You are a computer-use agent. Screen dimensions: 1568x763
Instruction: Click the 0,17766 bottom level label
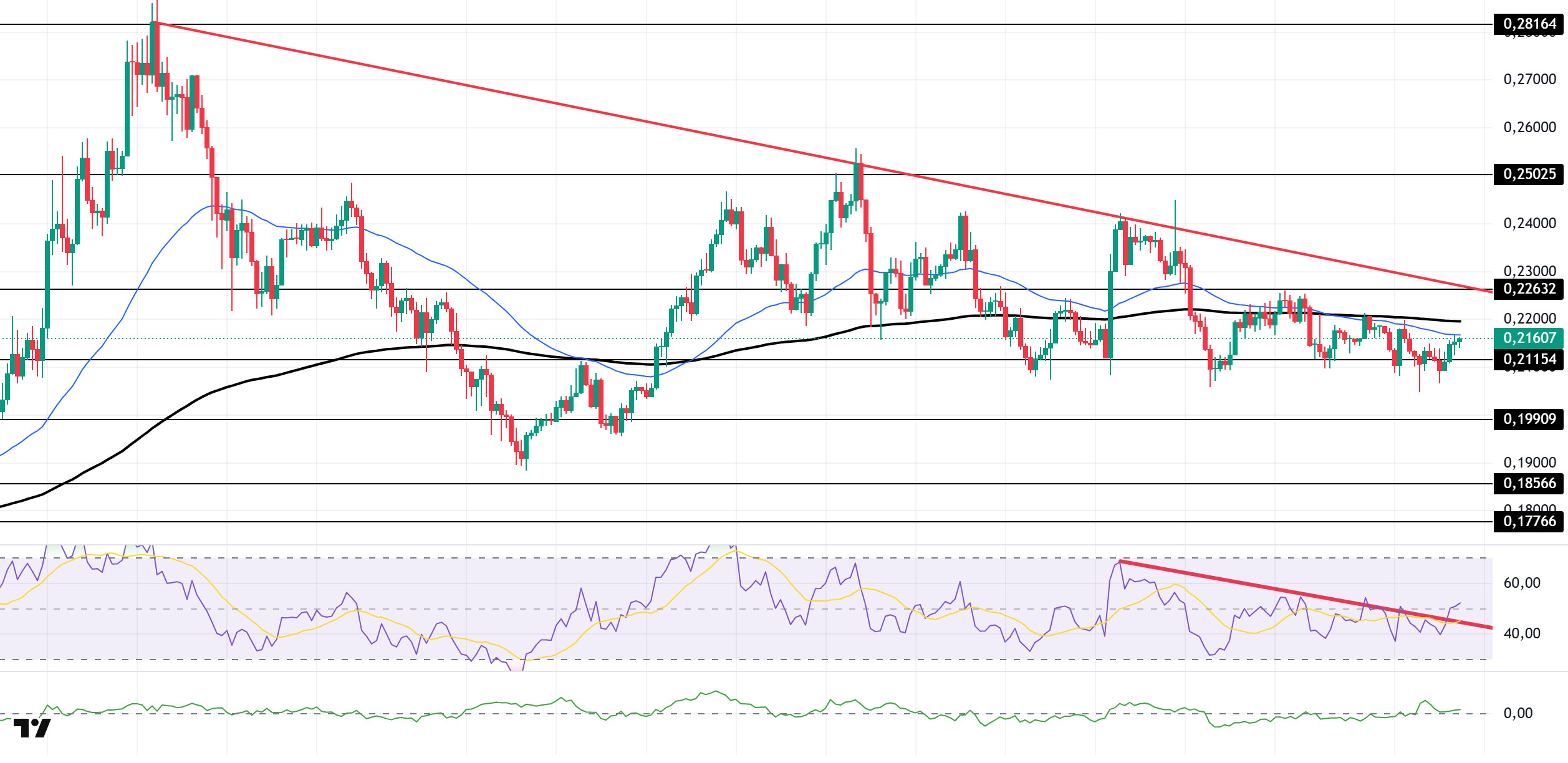pos(1529,522)
